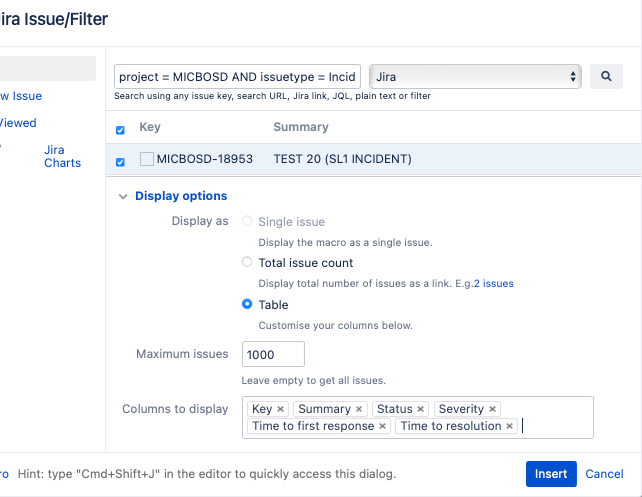Screen dimensions: 642x497
Task: Click the Maximum issues field
Action: pos(273,354)
